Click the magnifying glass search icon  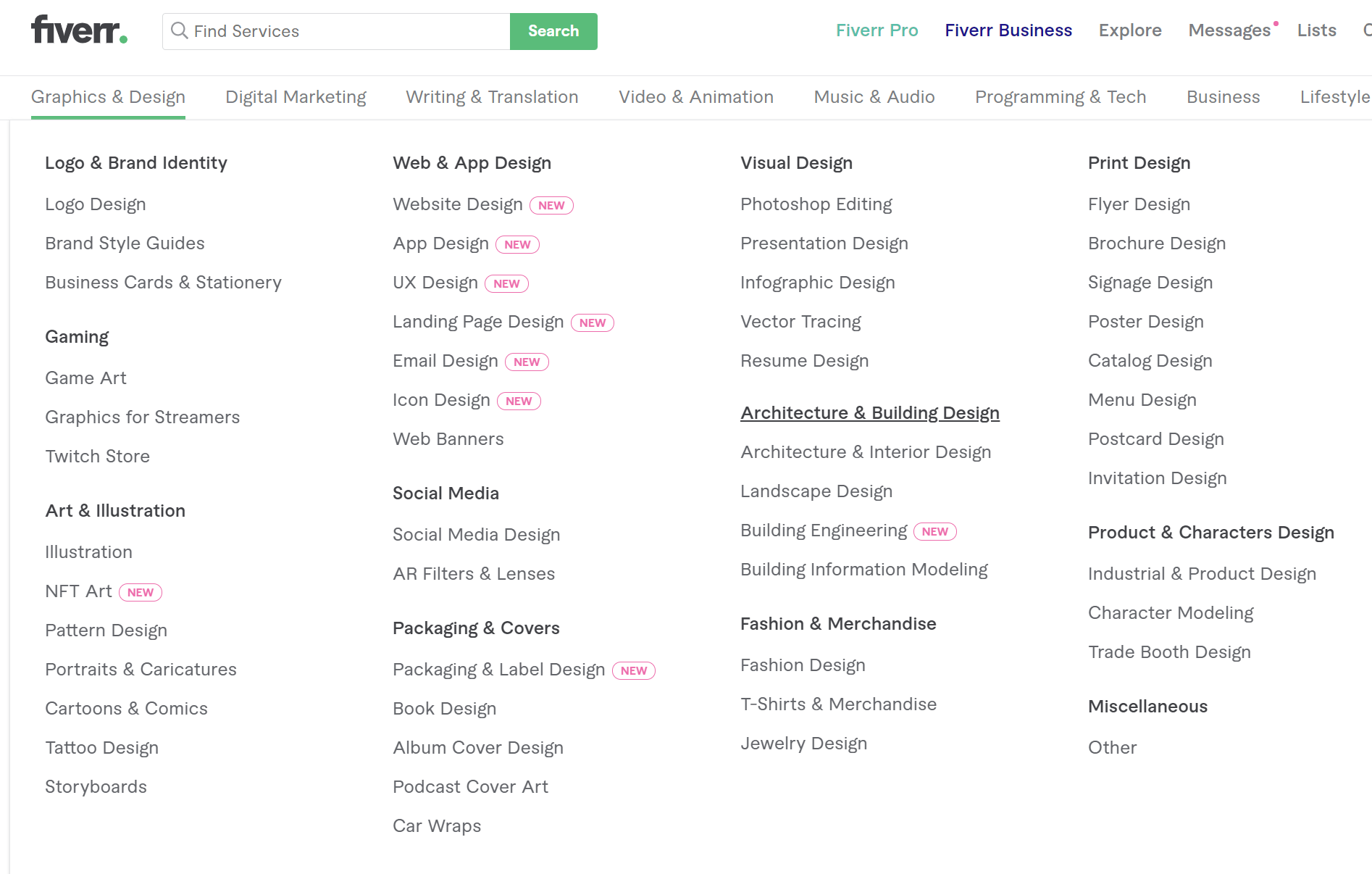pos(179,30)
